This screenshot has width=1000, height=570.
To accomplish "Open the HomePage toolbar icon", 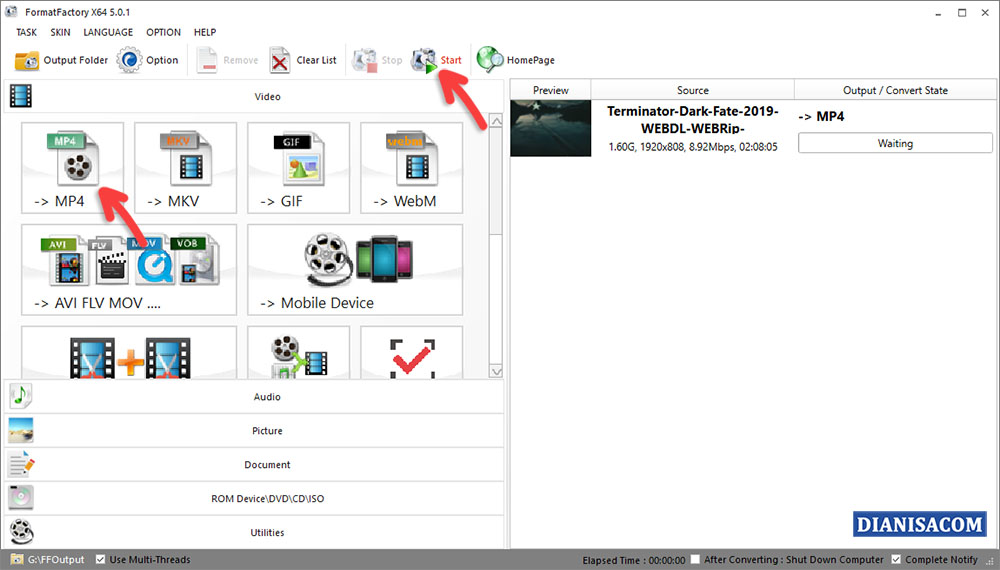I will coord(516,60).
